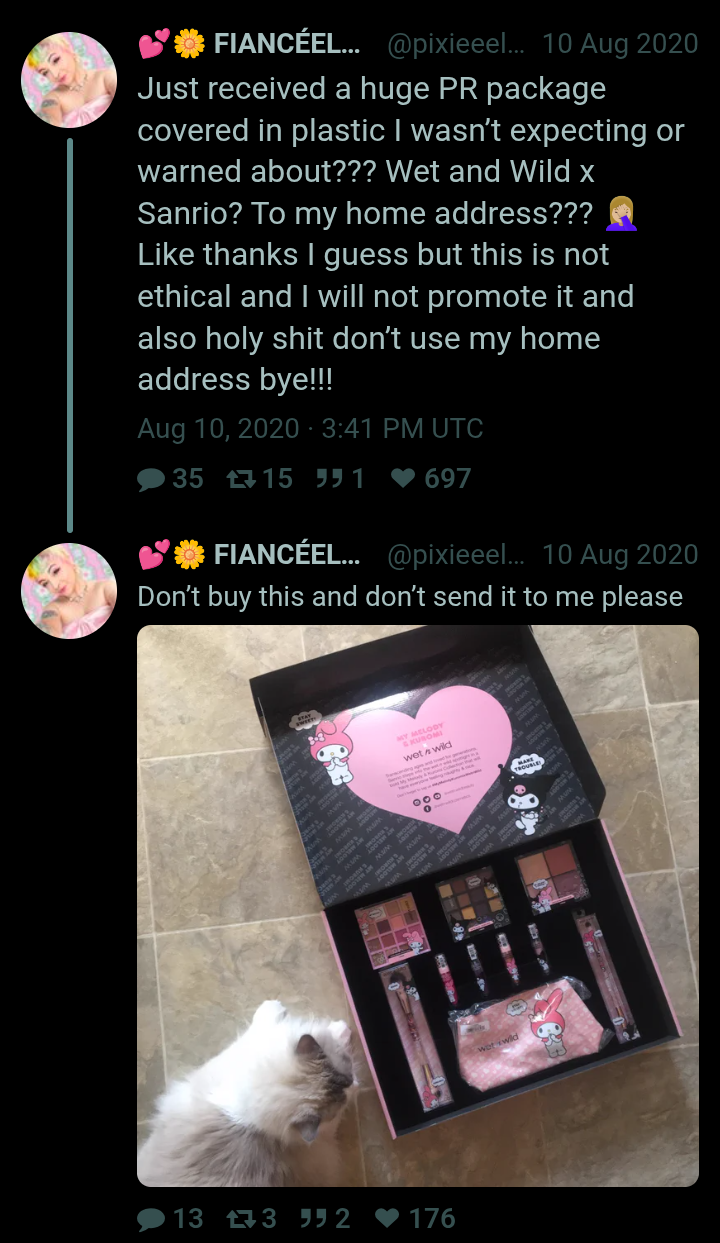Viewport: 720px width, 1243px height.
Task: Open the 10 Aug 2020 date on the first tweet
Action: 620,44
